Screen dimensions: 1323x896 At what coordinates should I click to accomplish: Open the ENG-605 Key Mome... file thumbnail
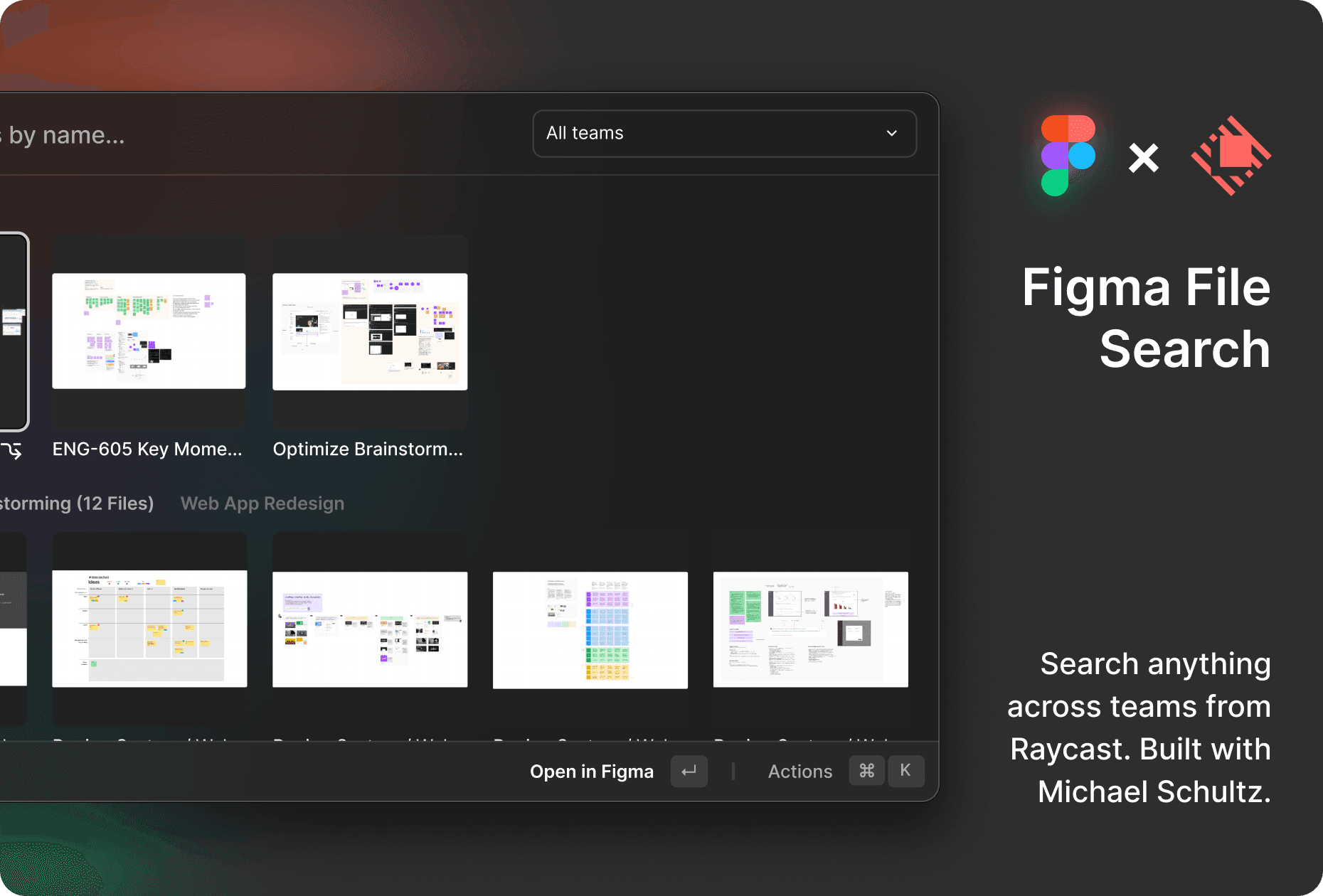pos(149,331)
